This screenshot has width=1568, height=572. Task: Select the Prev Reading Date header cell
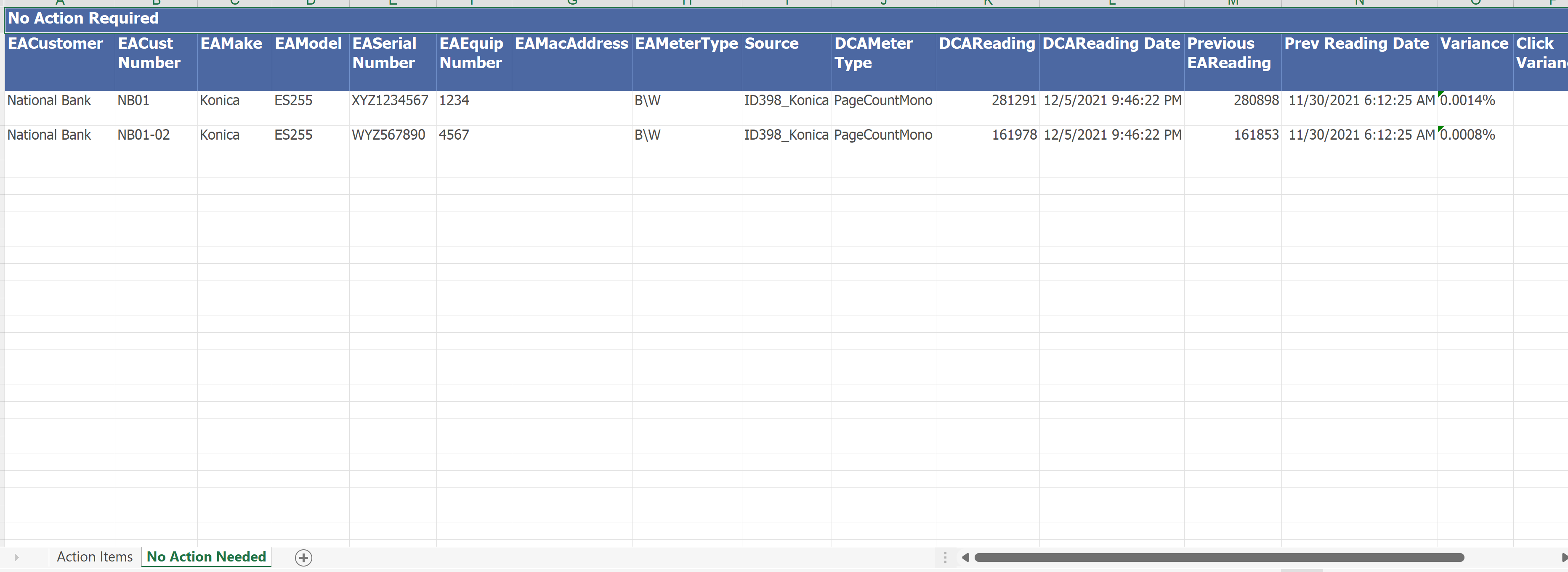pos(1359,62)
